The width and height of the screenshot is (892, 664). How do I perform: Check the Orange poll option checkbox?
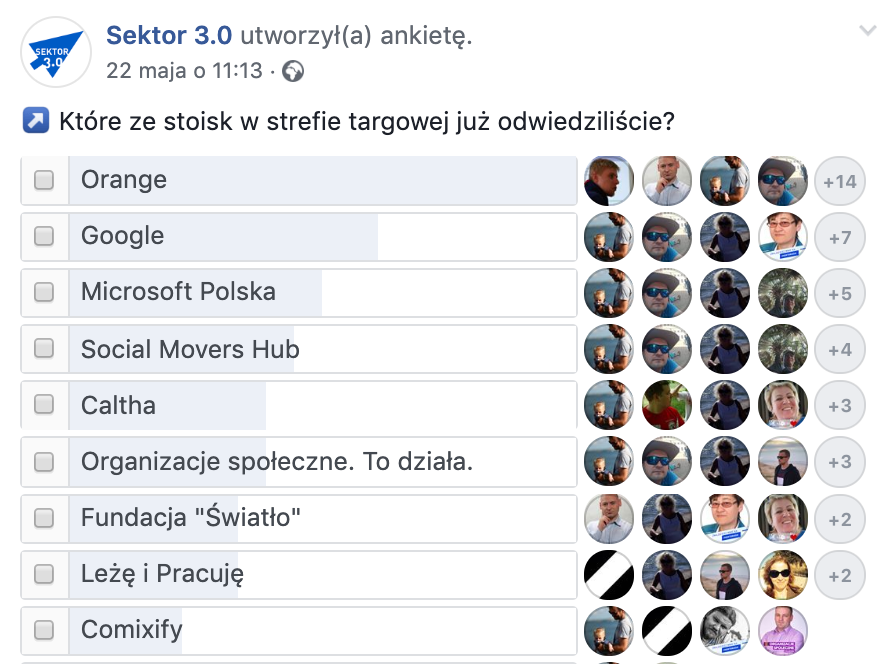(44, 180)
